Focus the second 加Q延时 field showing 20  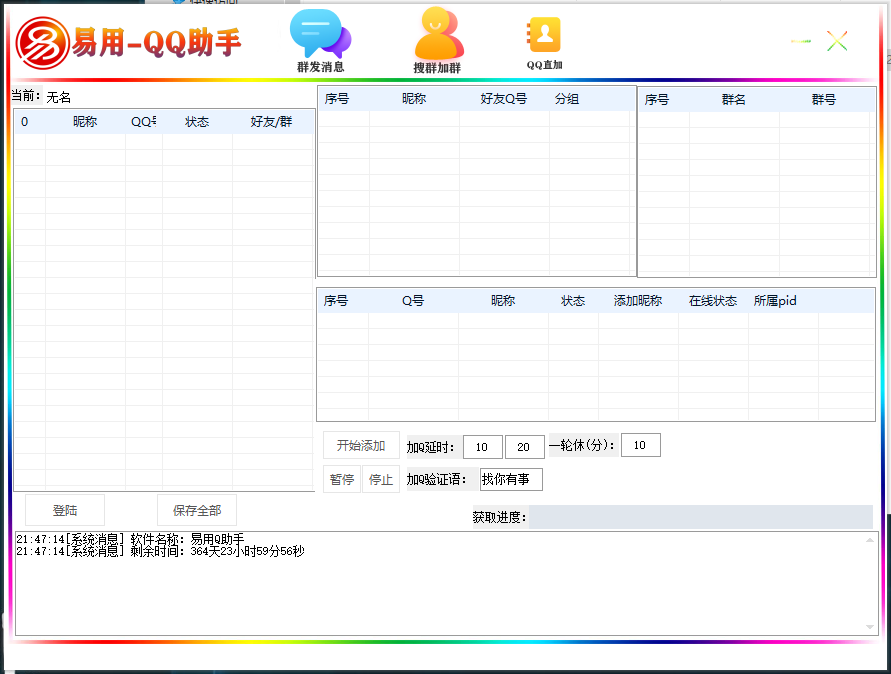click(x=524, y=447)
